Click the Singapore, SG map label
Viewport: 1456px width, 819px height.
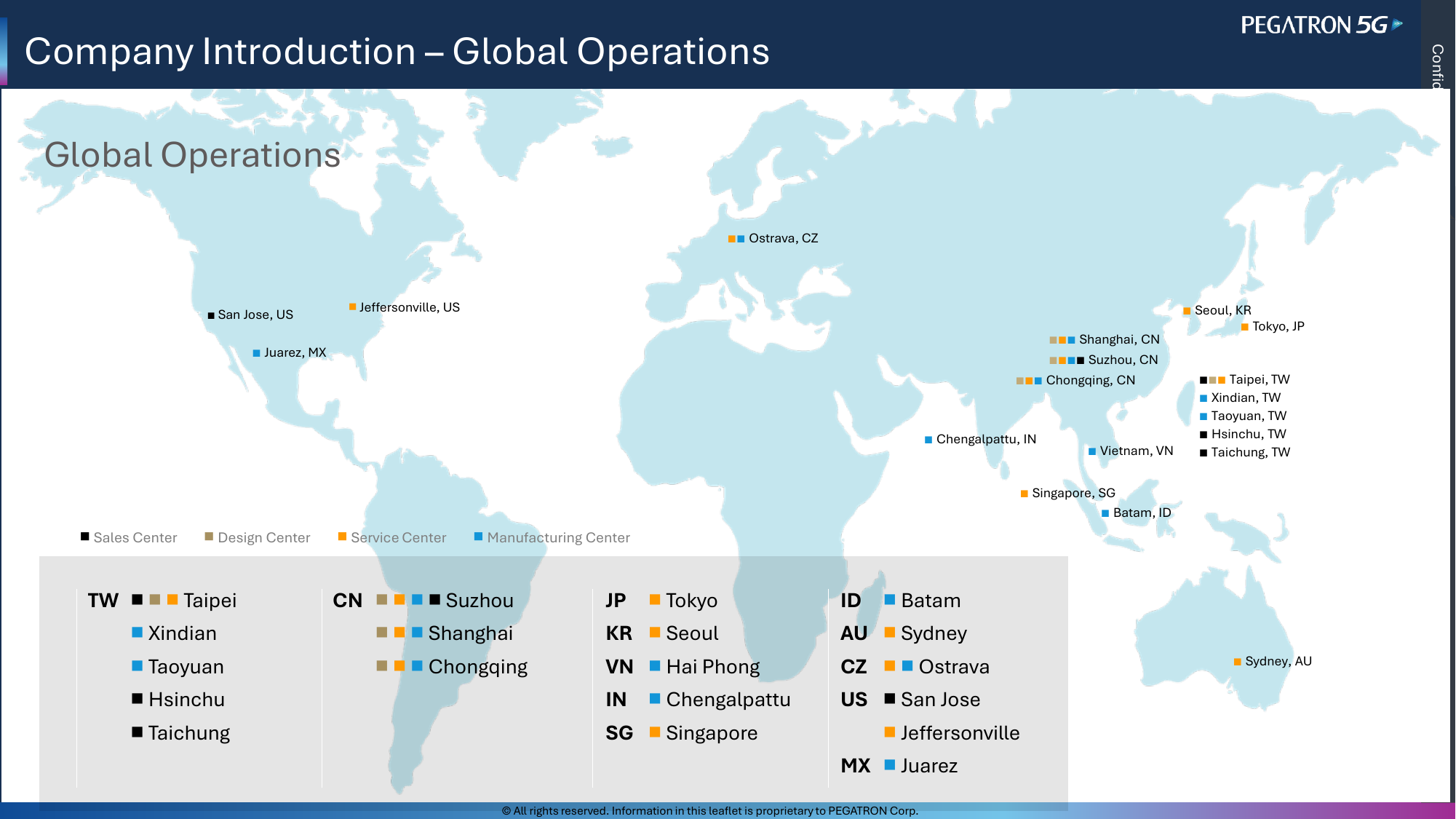1074,493
